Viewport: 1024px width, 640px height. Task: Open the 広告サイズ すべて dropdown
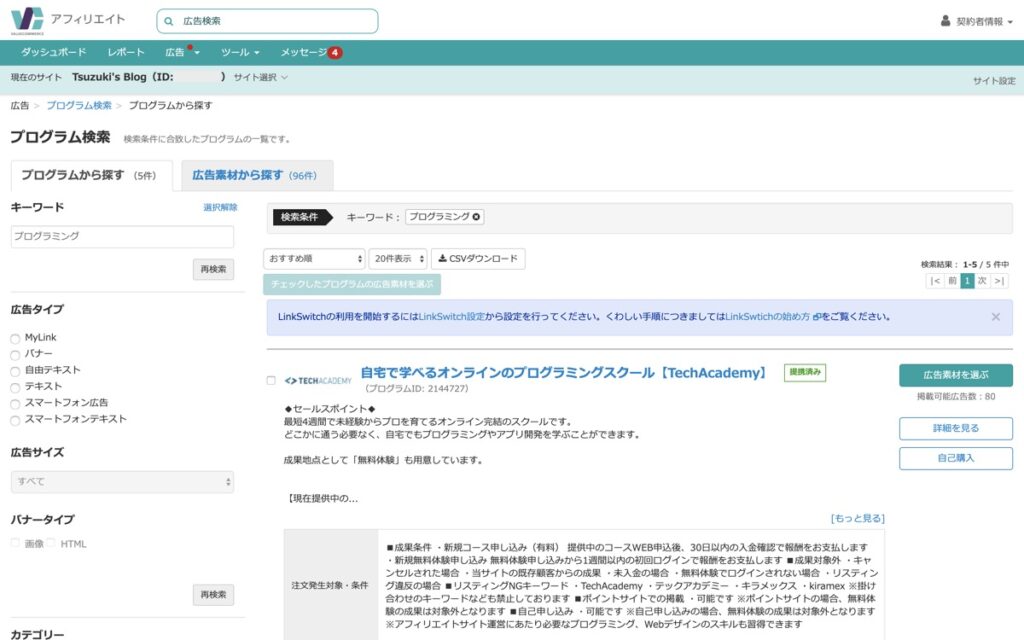pyautogui.click(x=122, y=482)
